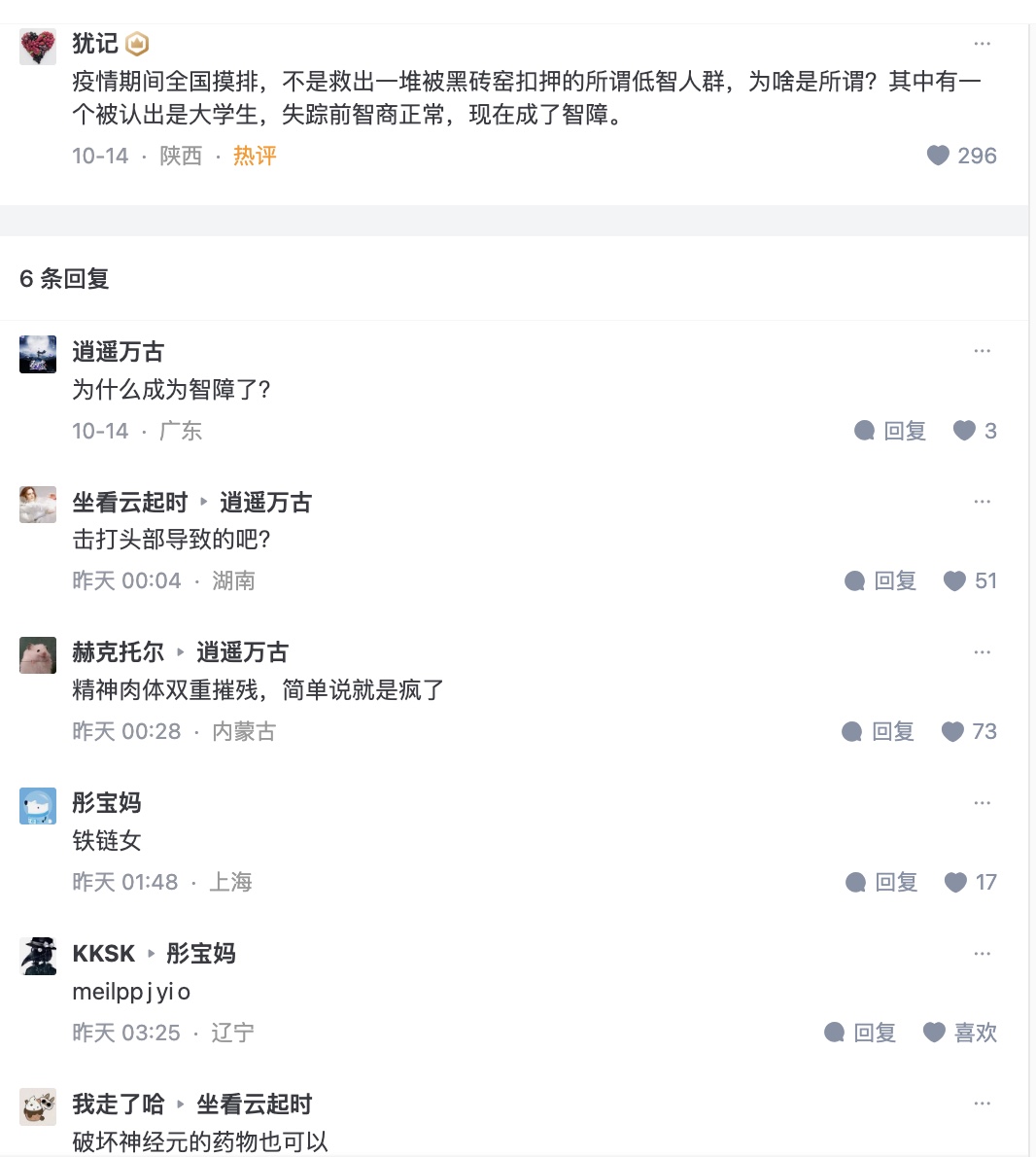Like 犹记's top comment with 296 likes

tap(938, 156)
